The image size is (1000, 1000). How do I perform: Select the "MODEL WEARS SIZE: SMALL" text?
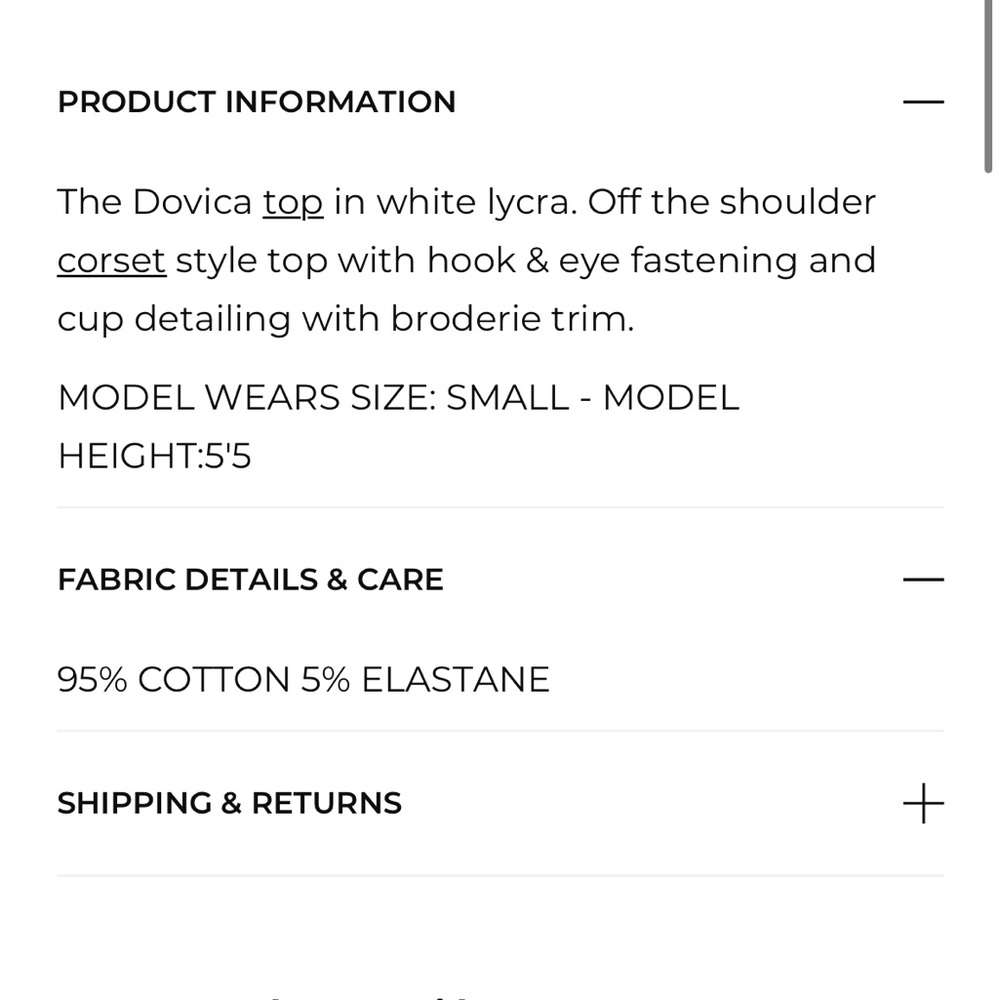click(x=313, y=398)
